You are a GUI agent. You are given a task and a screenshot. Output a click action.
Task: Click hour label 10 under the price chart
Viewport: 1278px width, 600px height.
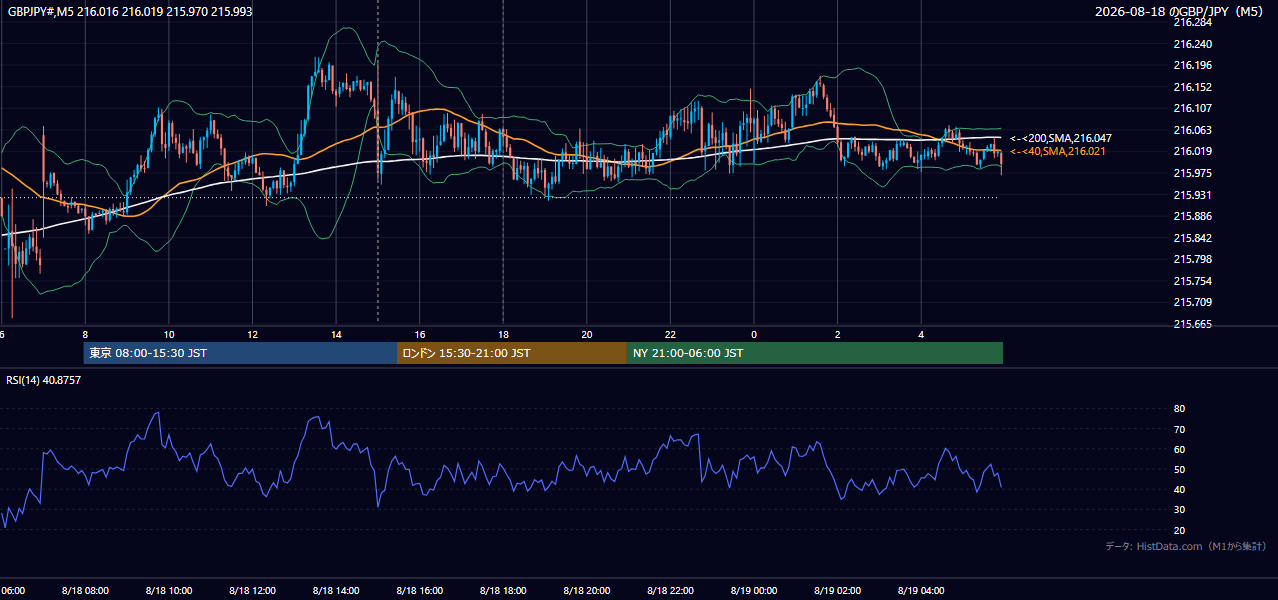pyautogui.click(x=169, y=335)
